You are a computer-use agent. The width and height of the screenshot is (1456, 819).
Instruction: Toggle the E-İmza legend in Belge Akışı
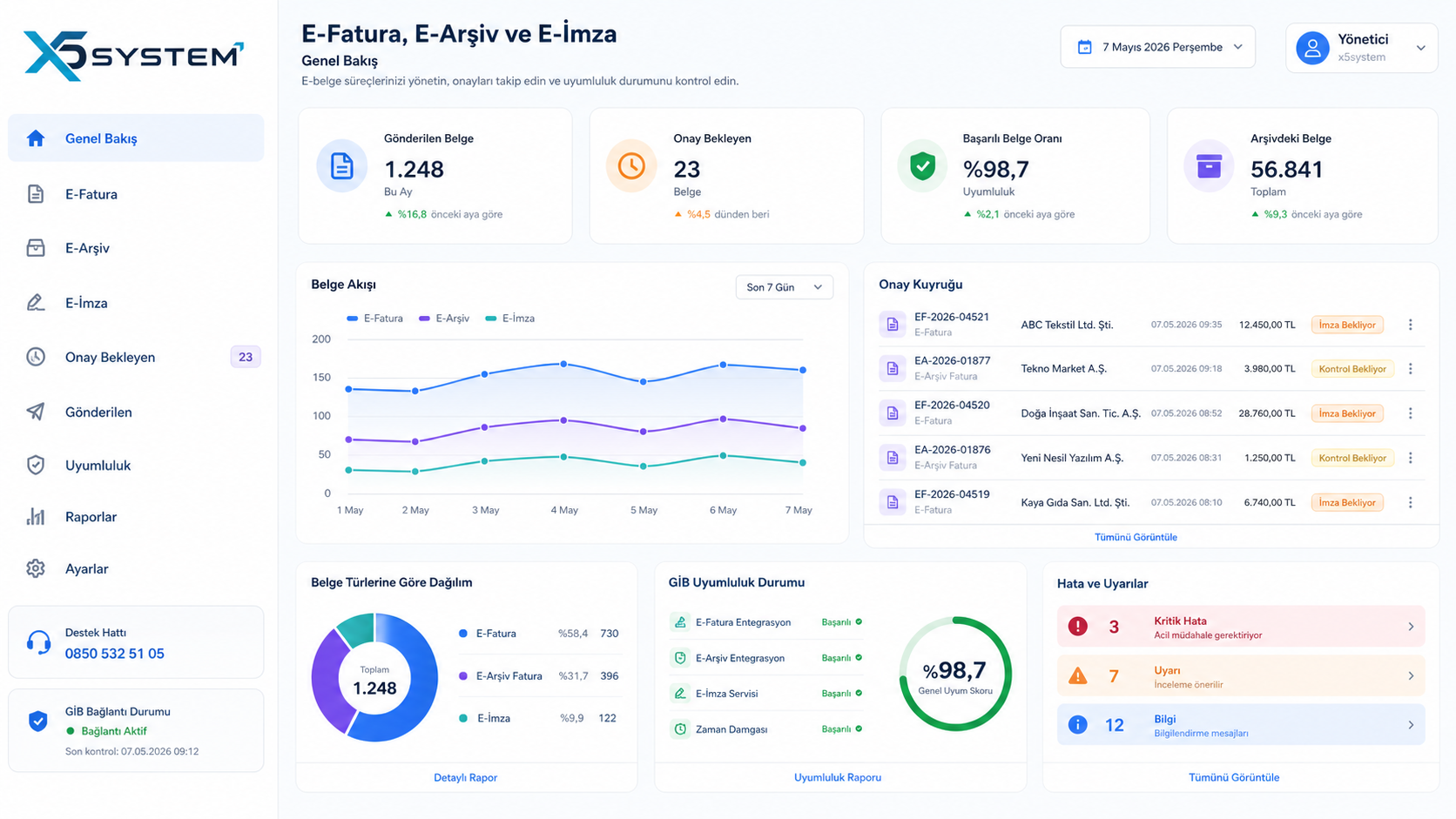pos(510,319)
